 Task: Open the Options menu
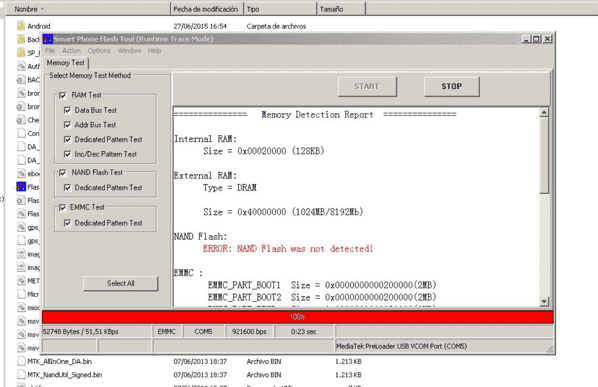[x=99, y=51]
